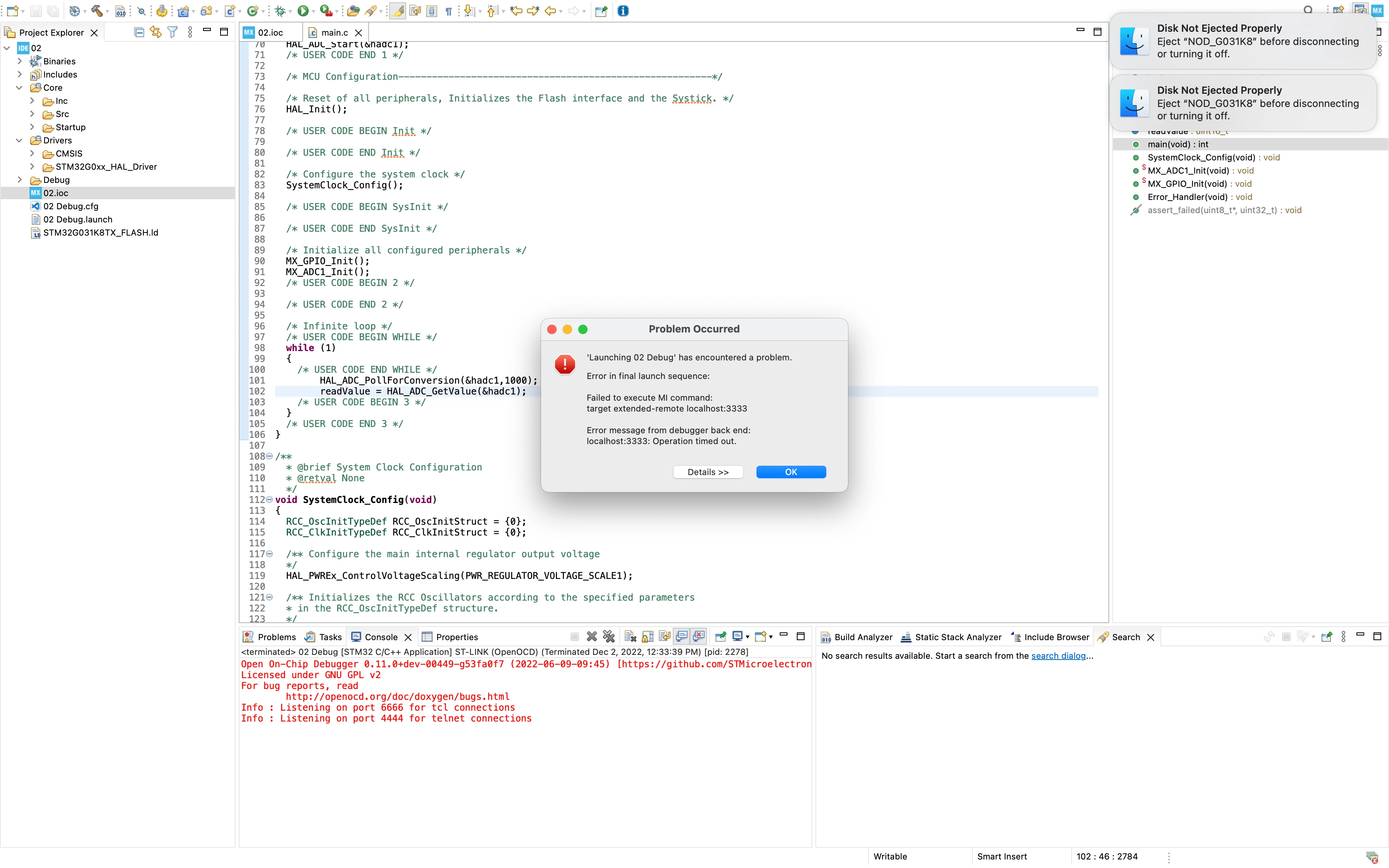Click the Skip All Breakpoints icon

pyautogui.click(x=141, y=10)
